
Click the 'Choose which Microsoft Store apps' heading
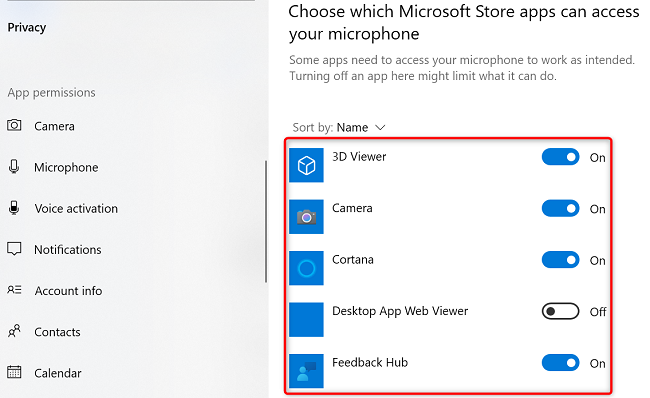[464, 23]
